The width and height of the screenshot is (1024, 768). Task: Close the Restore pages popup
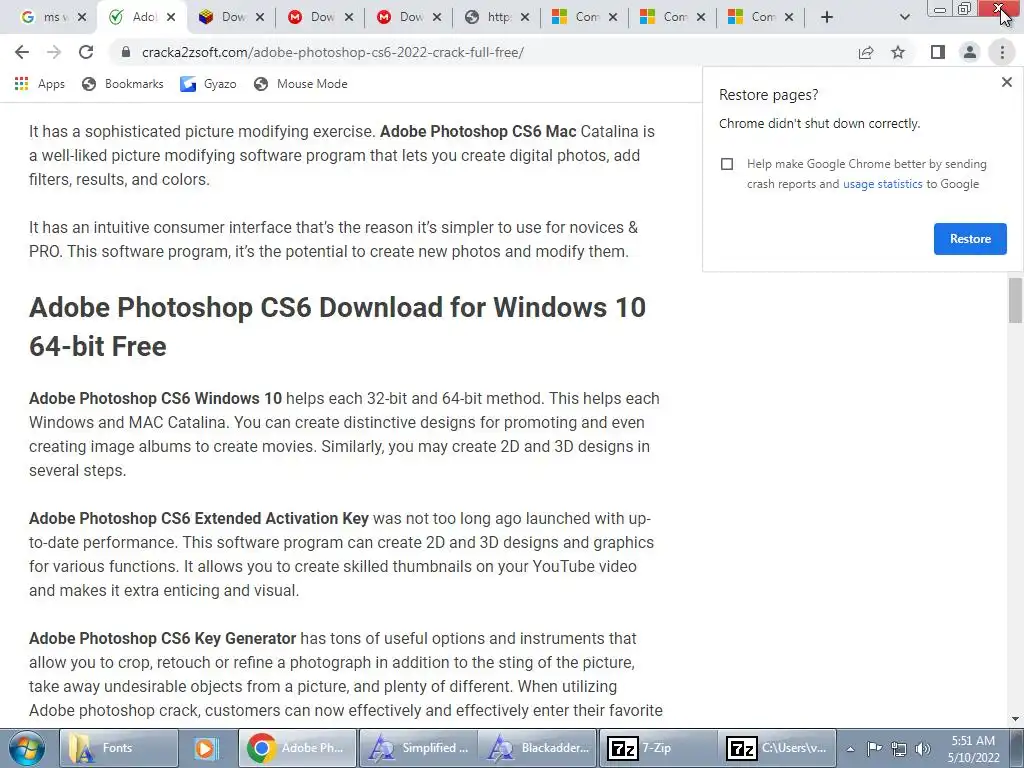[1006, 82]
